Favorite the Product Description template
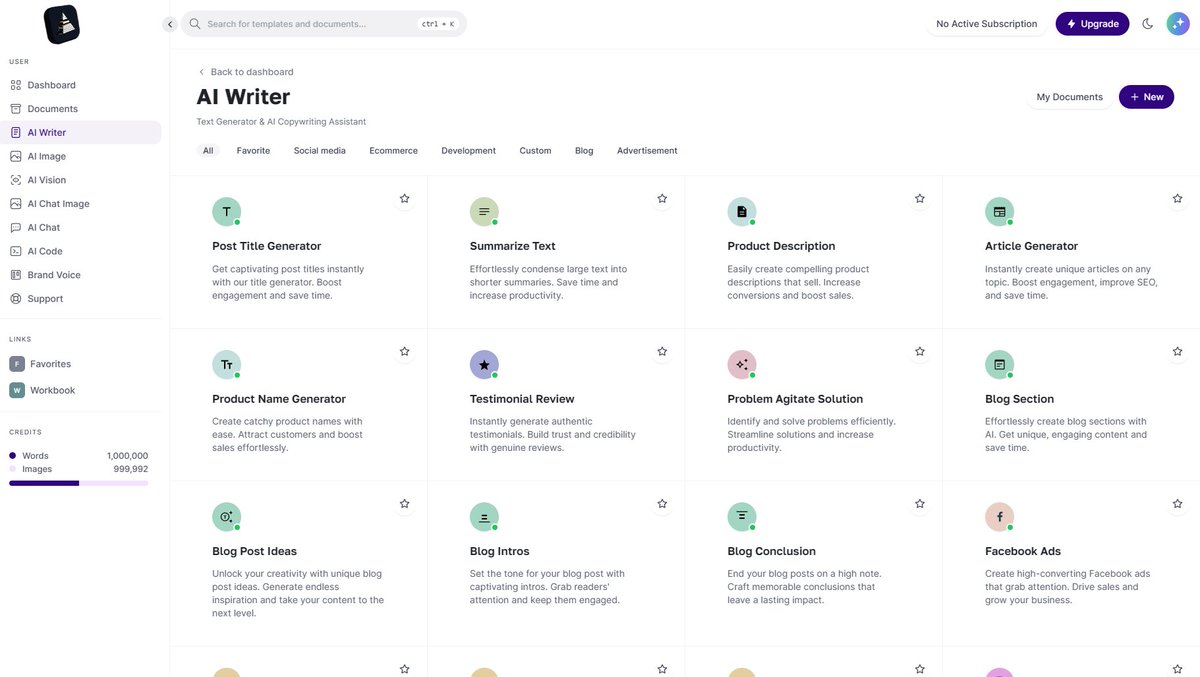This screenshot has width=1200, height=677. [x=920, y=199]
